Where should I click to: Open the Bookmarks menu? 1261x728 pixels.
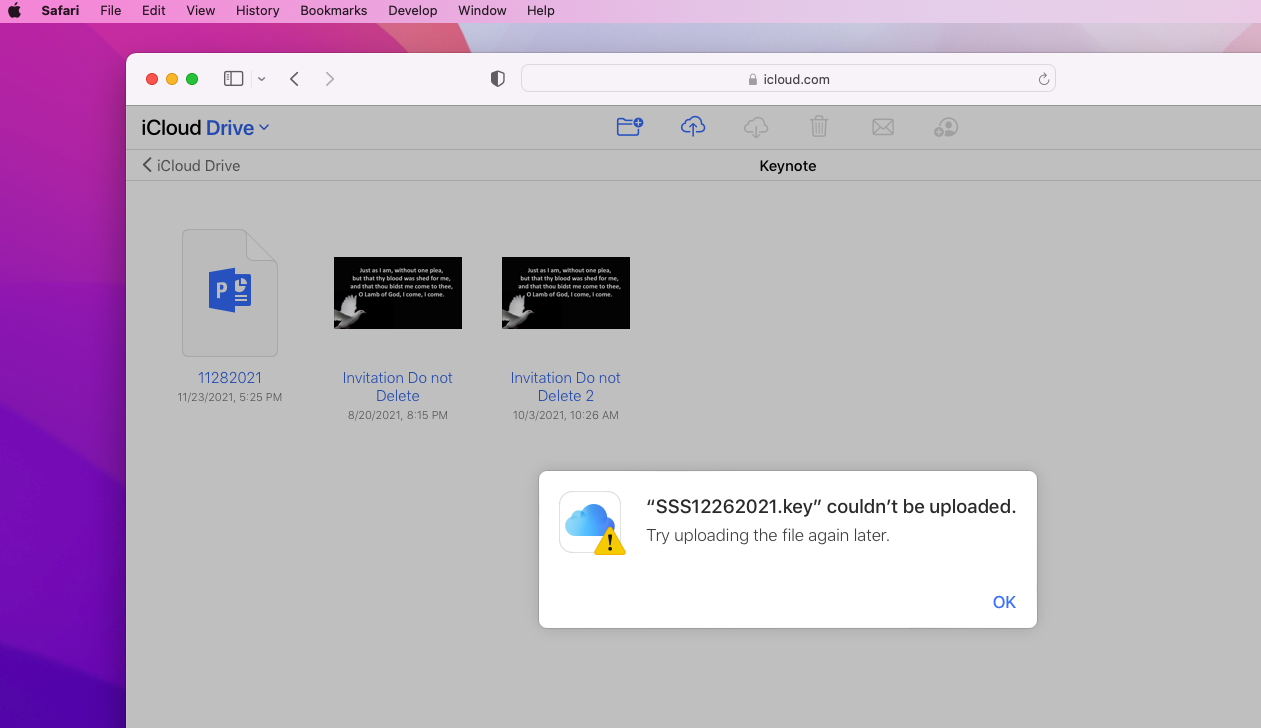coord(334,11)
